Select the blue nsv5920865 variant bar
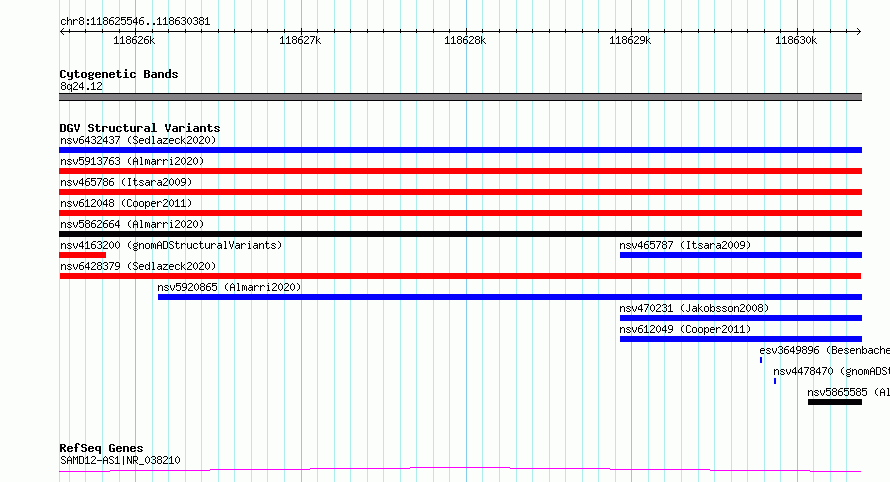 [x=510, y=297]
